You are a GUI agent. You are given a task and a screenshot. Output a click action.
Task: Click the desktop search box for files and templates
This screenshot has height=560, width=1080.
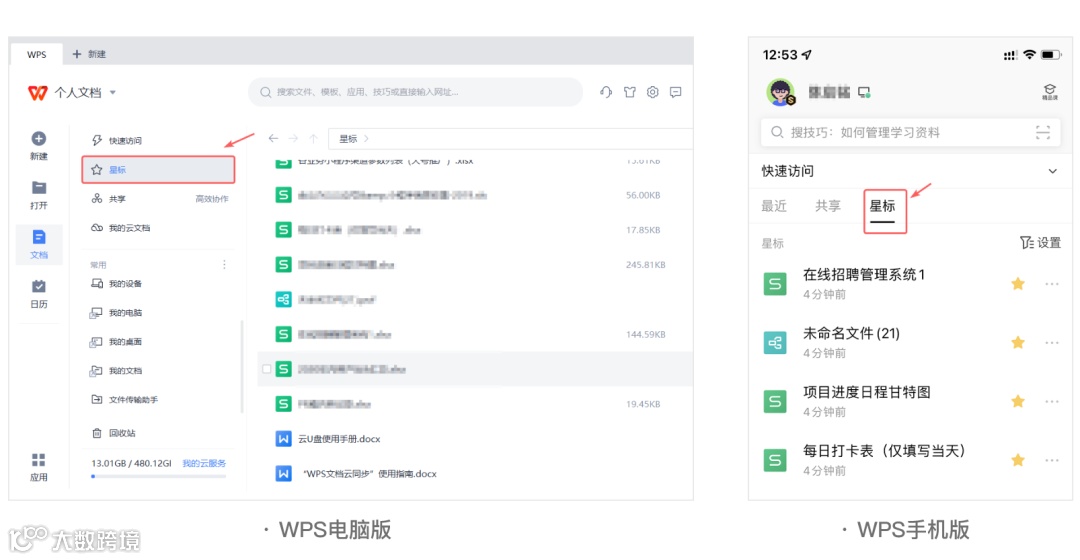415,92
